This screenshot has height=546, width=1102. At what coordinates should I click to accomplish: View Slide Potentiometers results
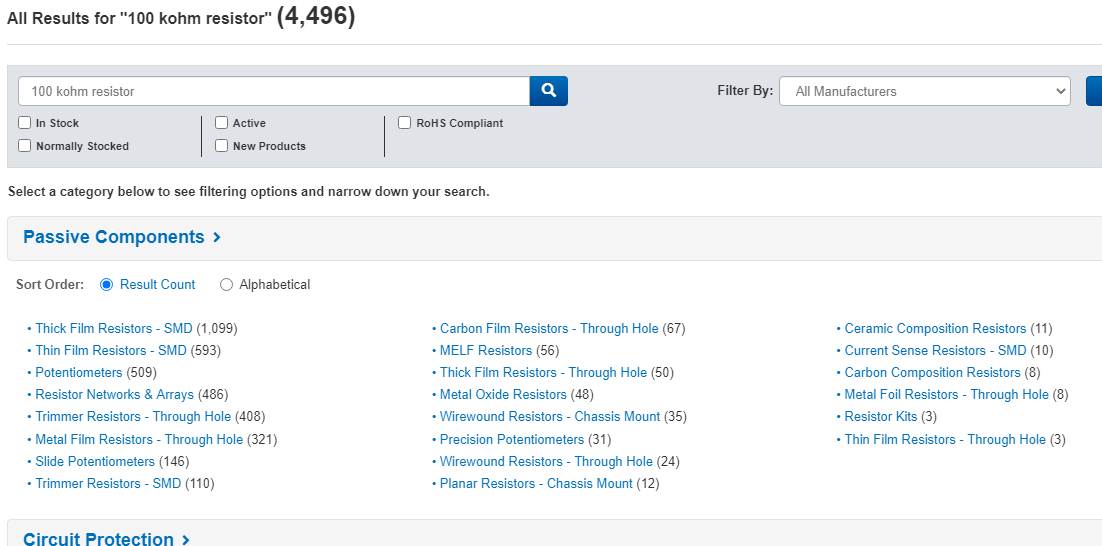click(x=95, y=461)
